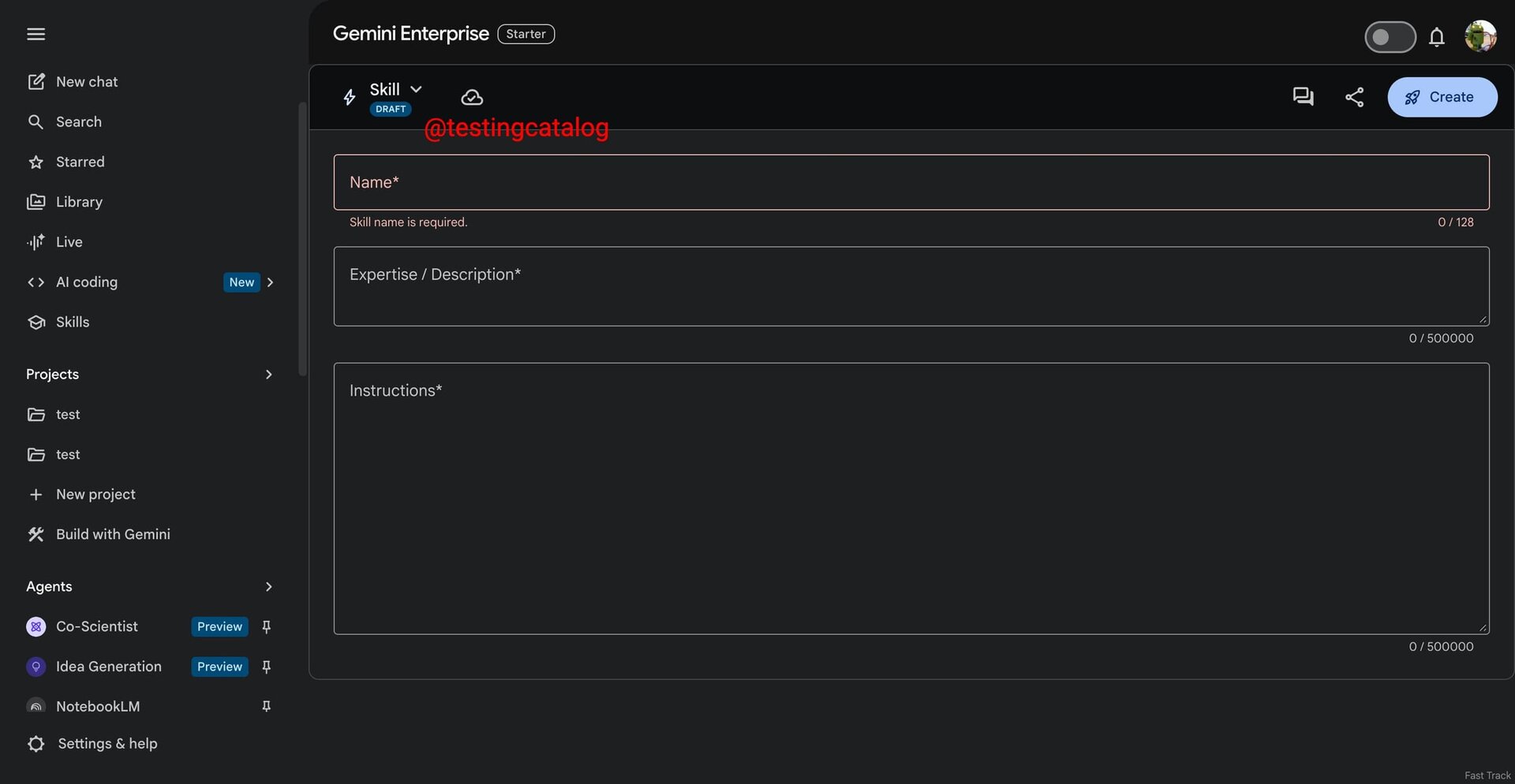Image resolution: width=1515 pixels, height=784 pixels.
Task: Click the share icon
Action: [1354, 97]
